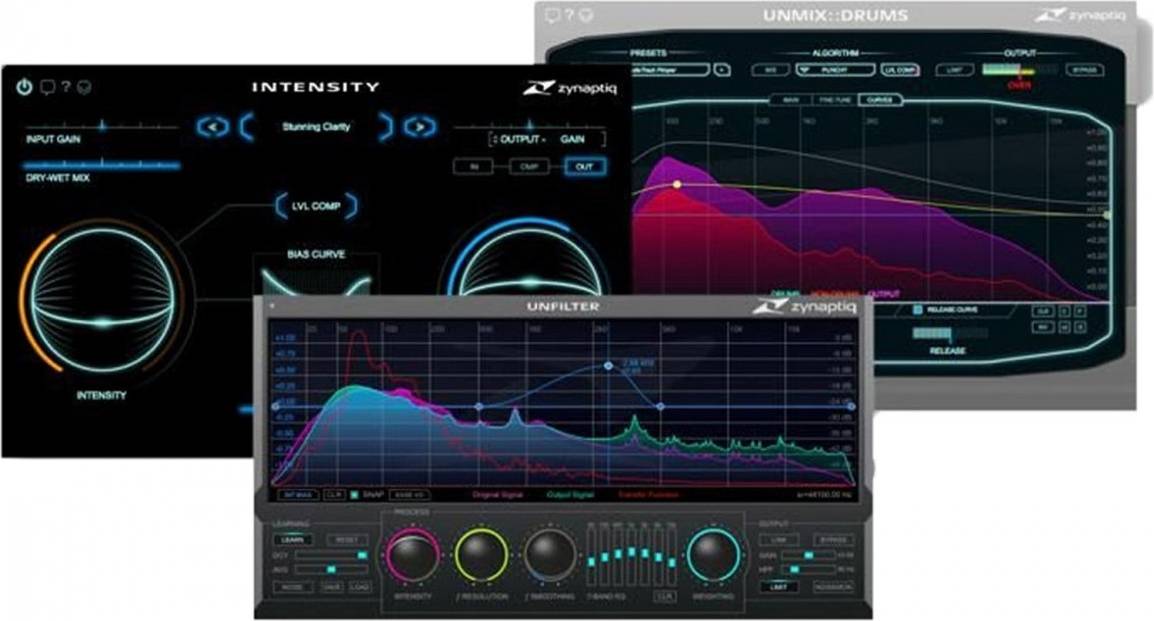Open the Stunning Clarity preset selector in Intensity
Image resolution: width=1154 pixels, height=621 pixels.
tap(316, 127)
